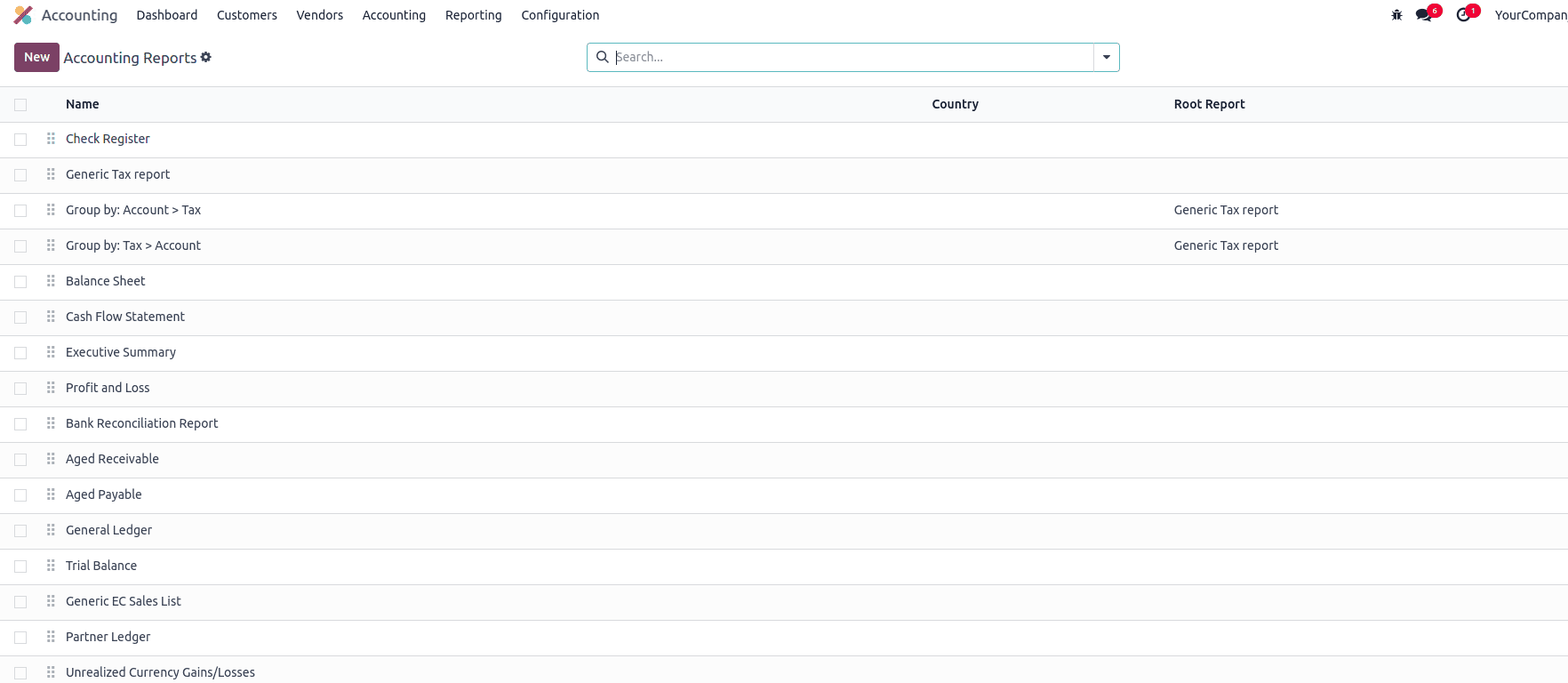The width and height of the screenshot is (1568, 683).
Task: Open the Customers menu
Action: click(x=247, y=15)
